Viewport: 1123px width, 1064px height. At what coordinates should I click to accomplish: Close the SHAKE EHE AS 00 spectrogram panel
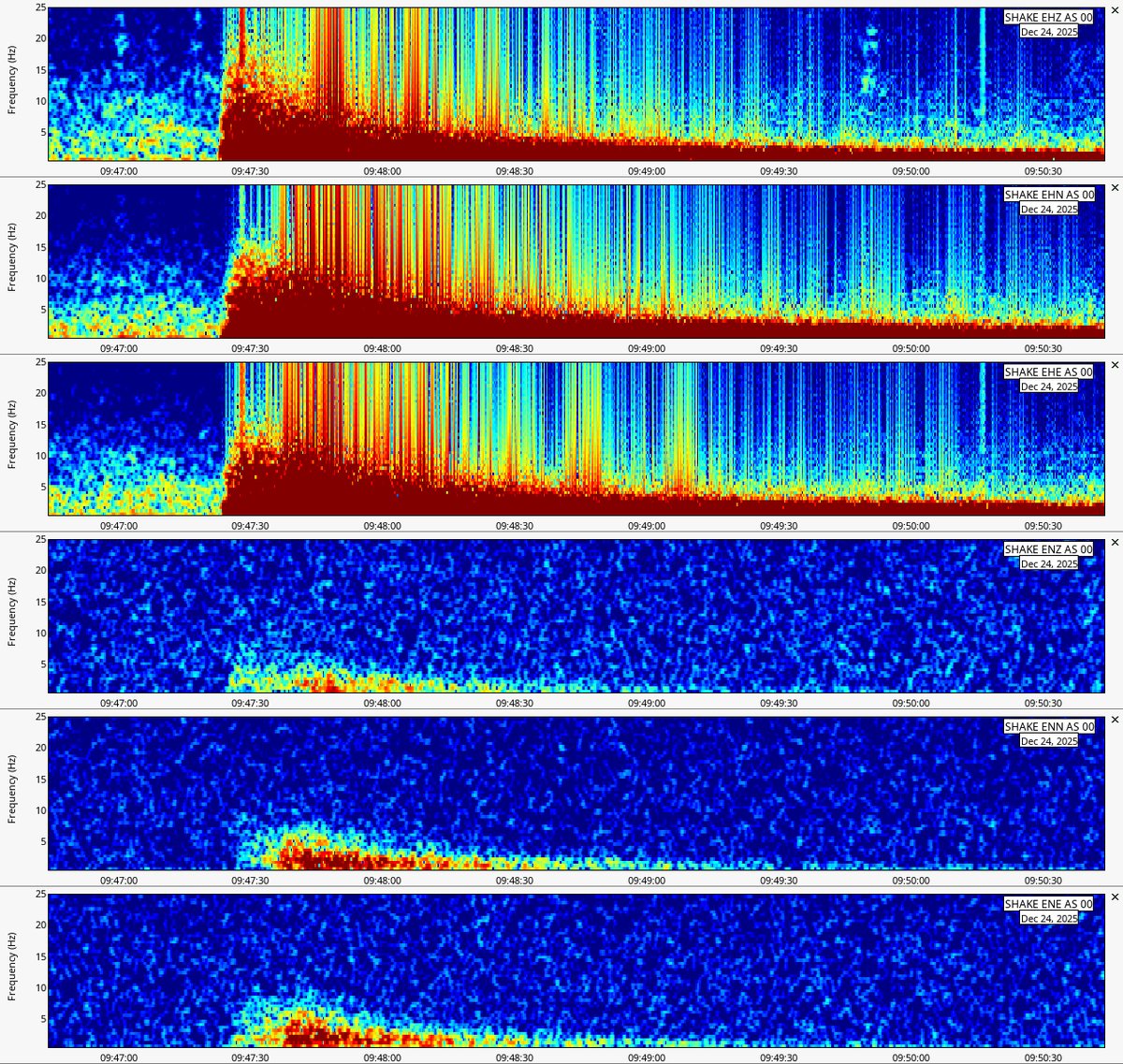point(1115,365)
